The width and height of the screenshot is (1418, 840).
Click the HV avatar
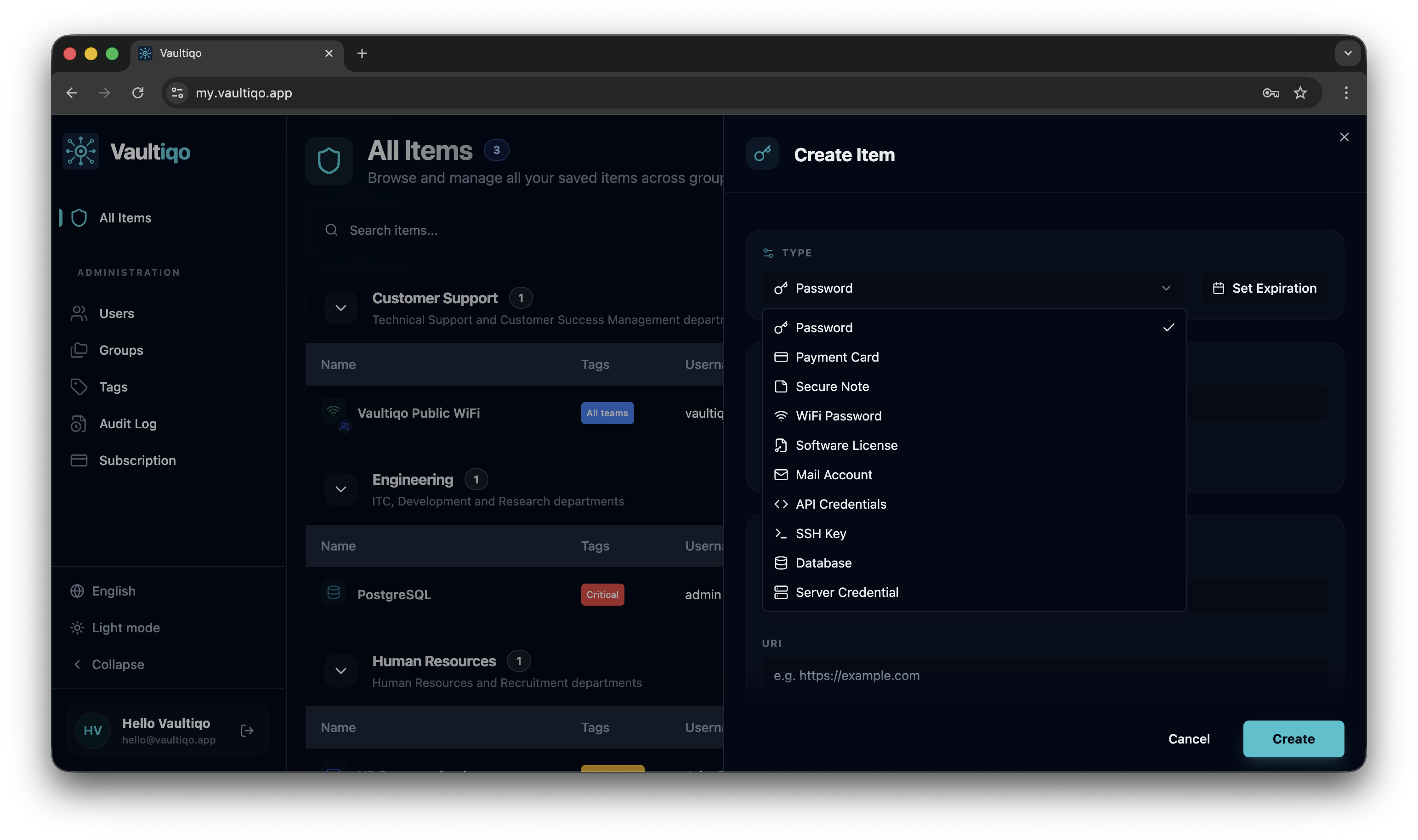[93, 731]
